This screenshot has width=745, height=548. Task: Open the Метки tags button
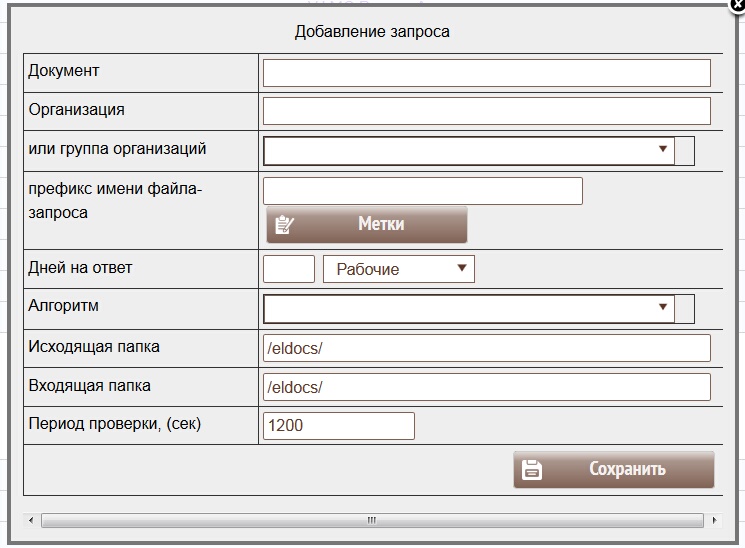tap(367, 224)
